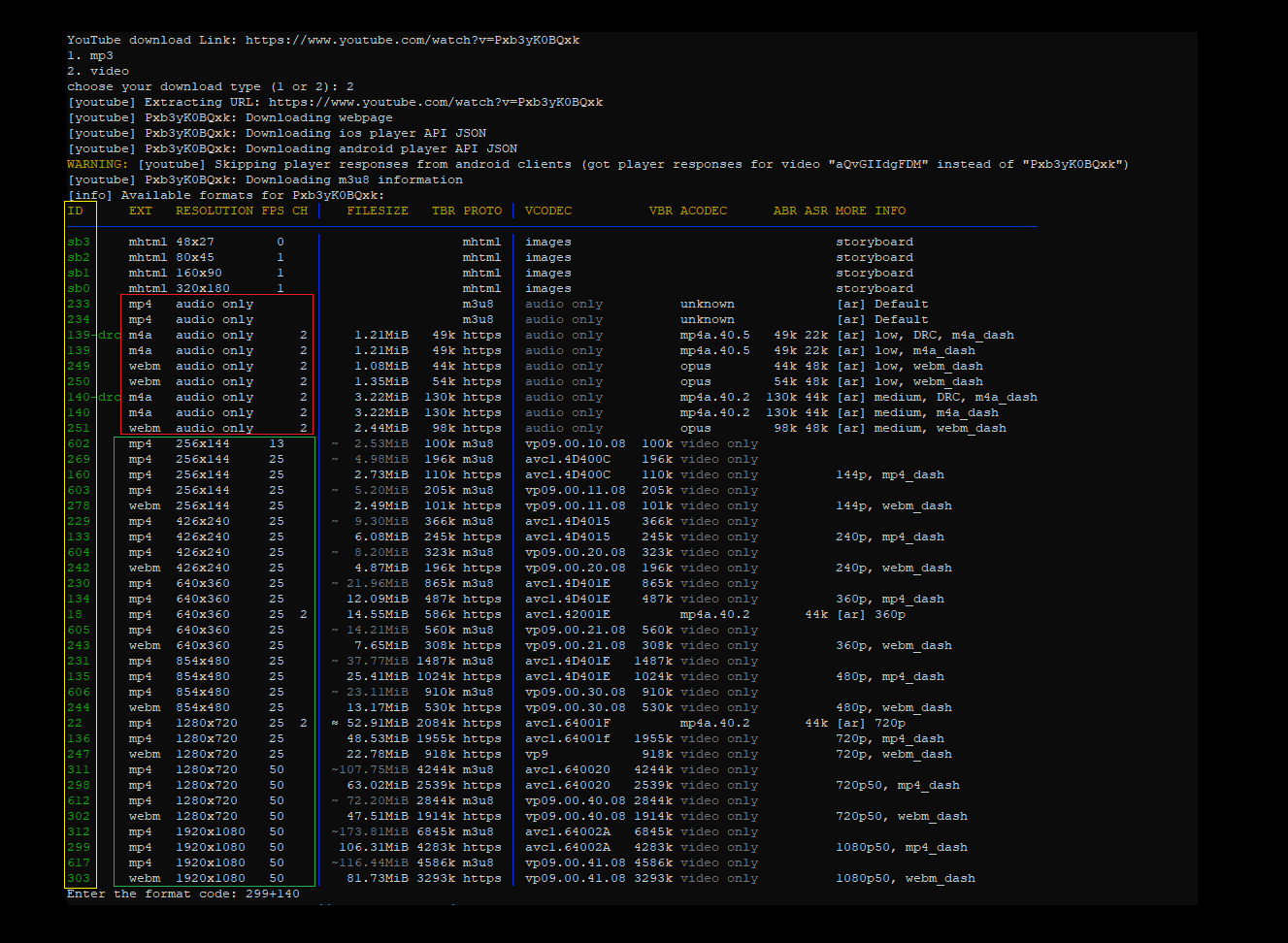Click the FILESIZE column header
This screenshot has height=943, width=1288.
[378, 211]
